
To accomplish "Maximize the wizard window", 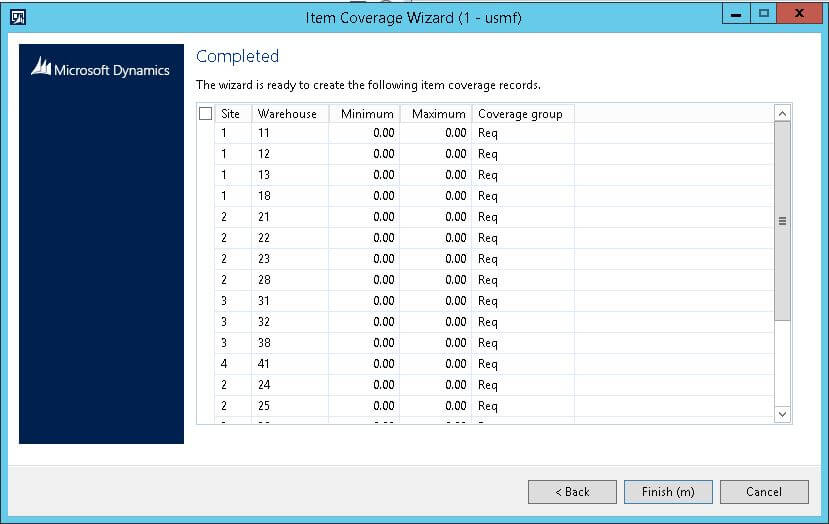I will [763, 14].
